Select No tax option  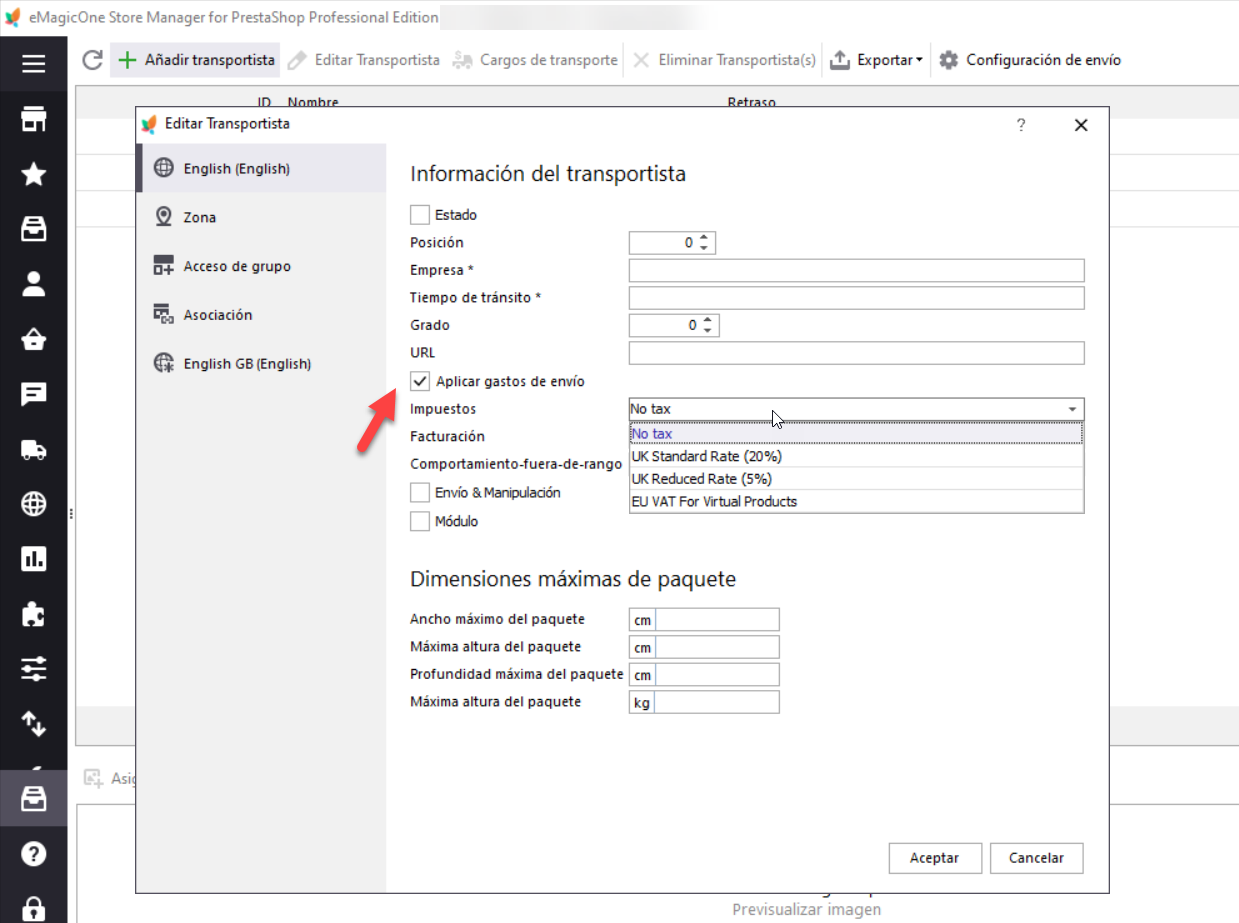(x=857, y=433)
